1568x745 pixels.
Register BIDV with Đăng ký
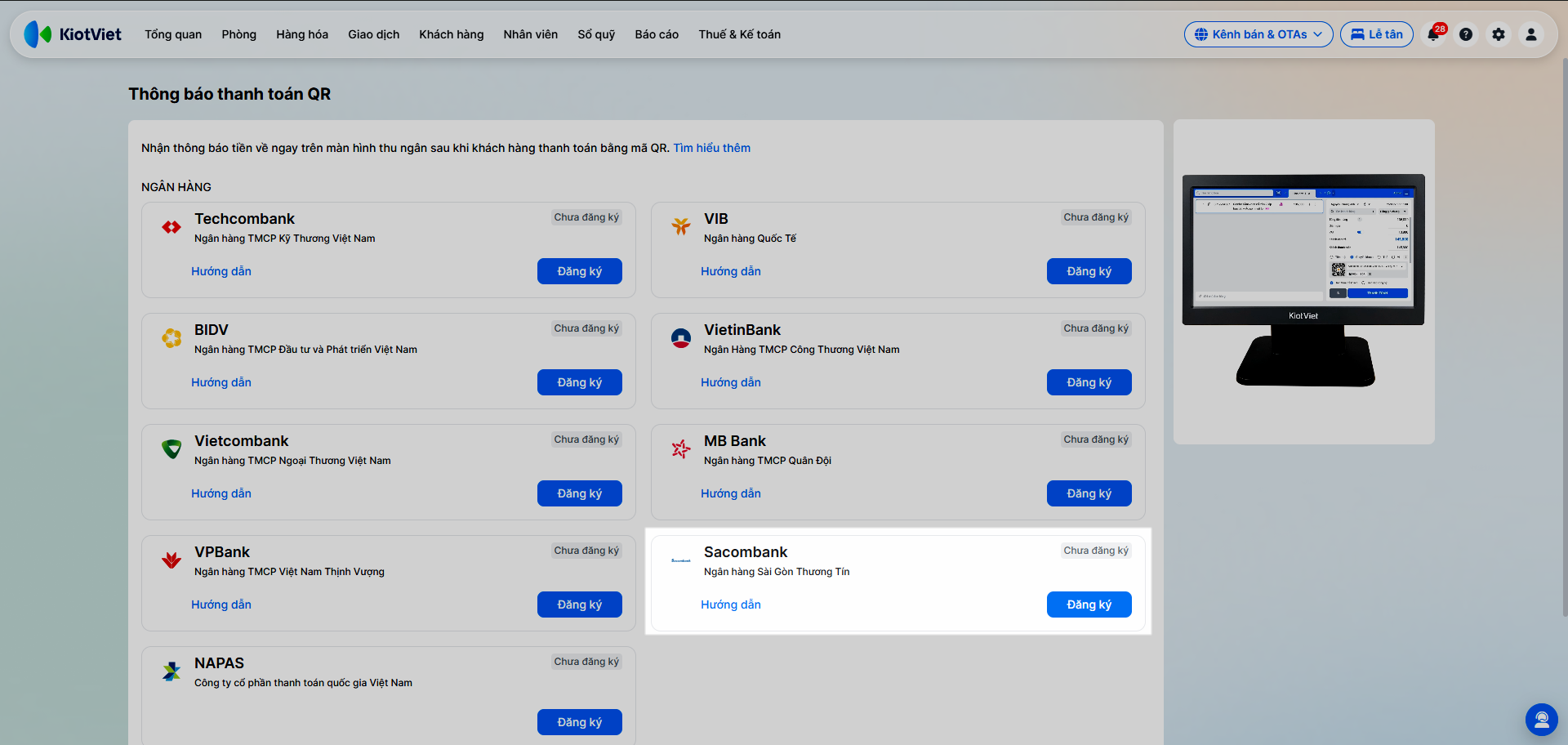tap(580, 382)
